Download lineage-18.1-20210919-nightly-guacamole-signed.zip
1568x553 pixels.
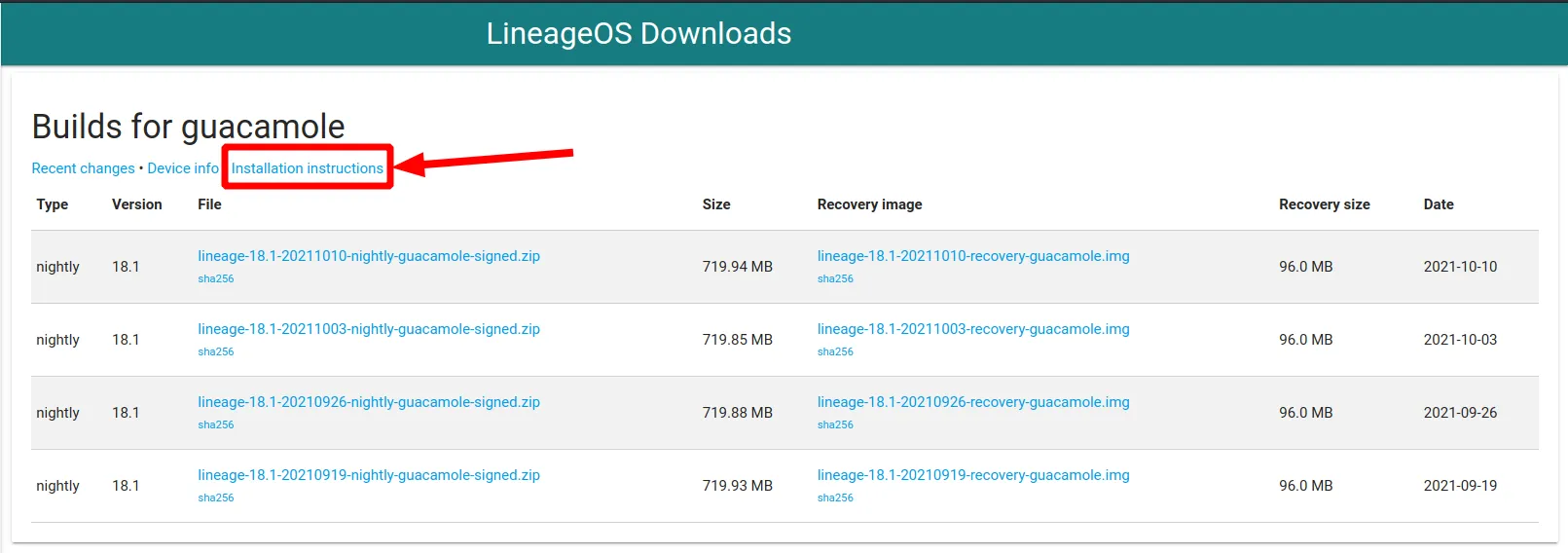point(368,475)
